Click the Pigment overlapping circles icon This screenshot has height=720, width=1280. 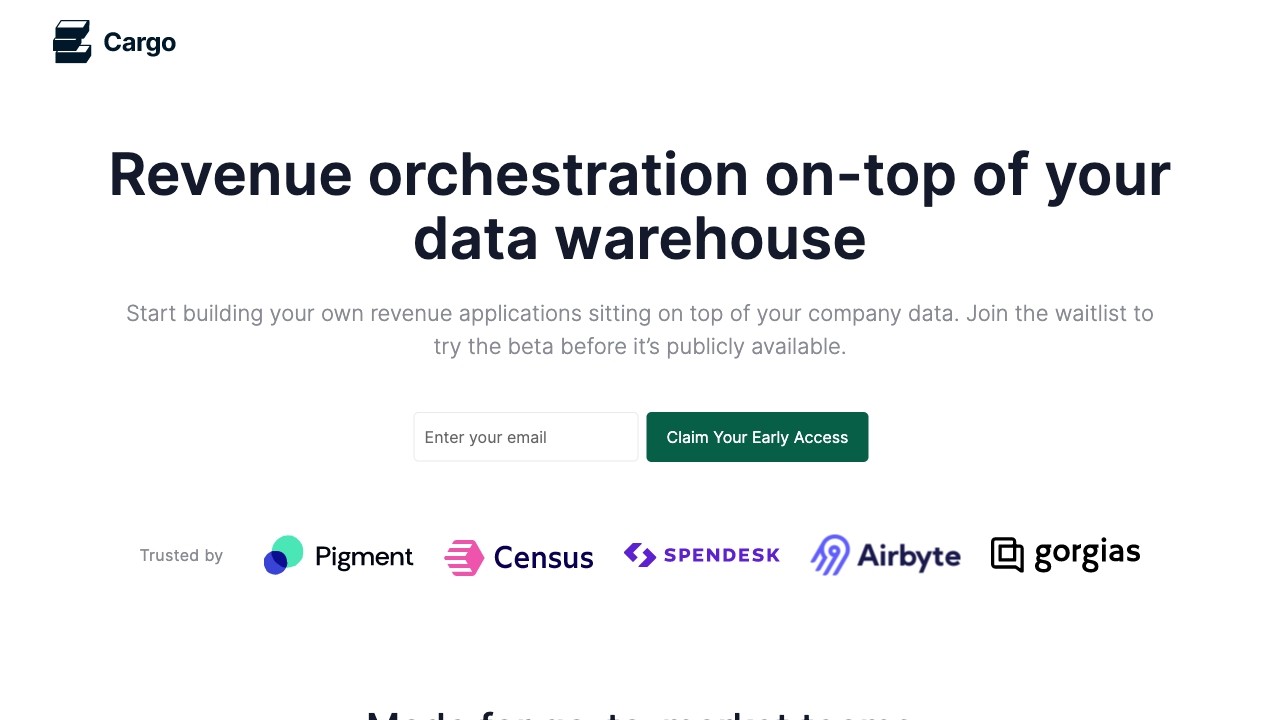(283, 555)
